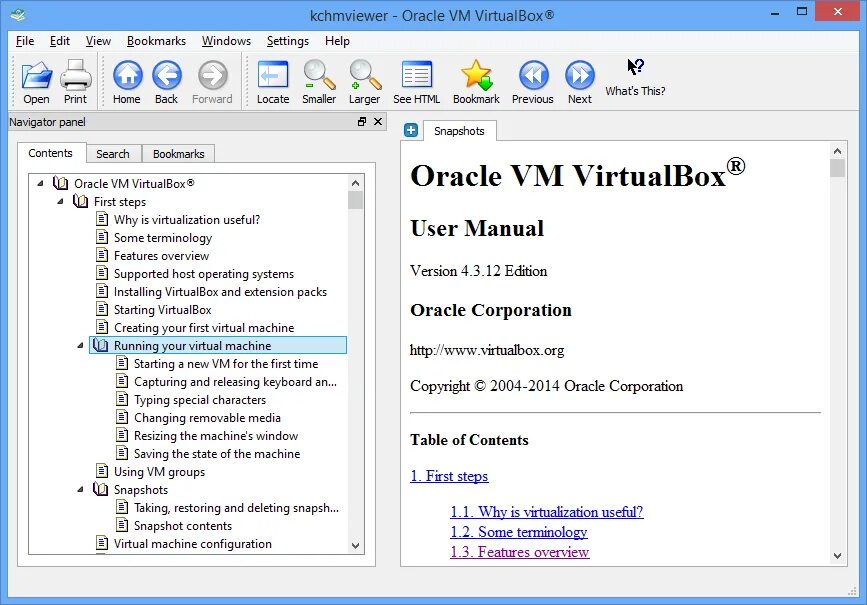
Task: Add a Bookmark with star icon
Action: tap(476, 75)
